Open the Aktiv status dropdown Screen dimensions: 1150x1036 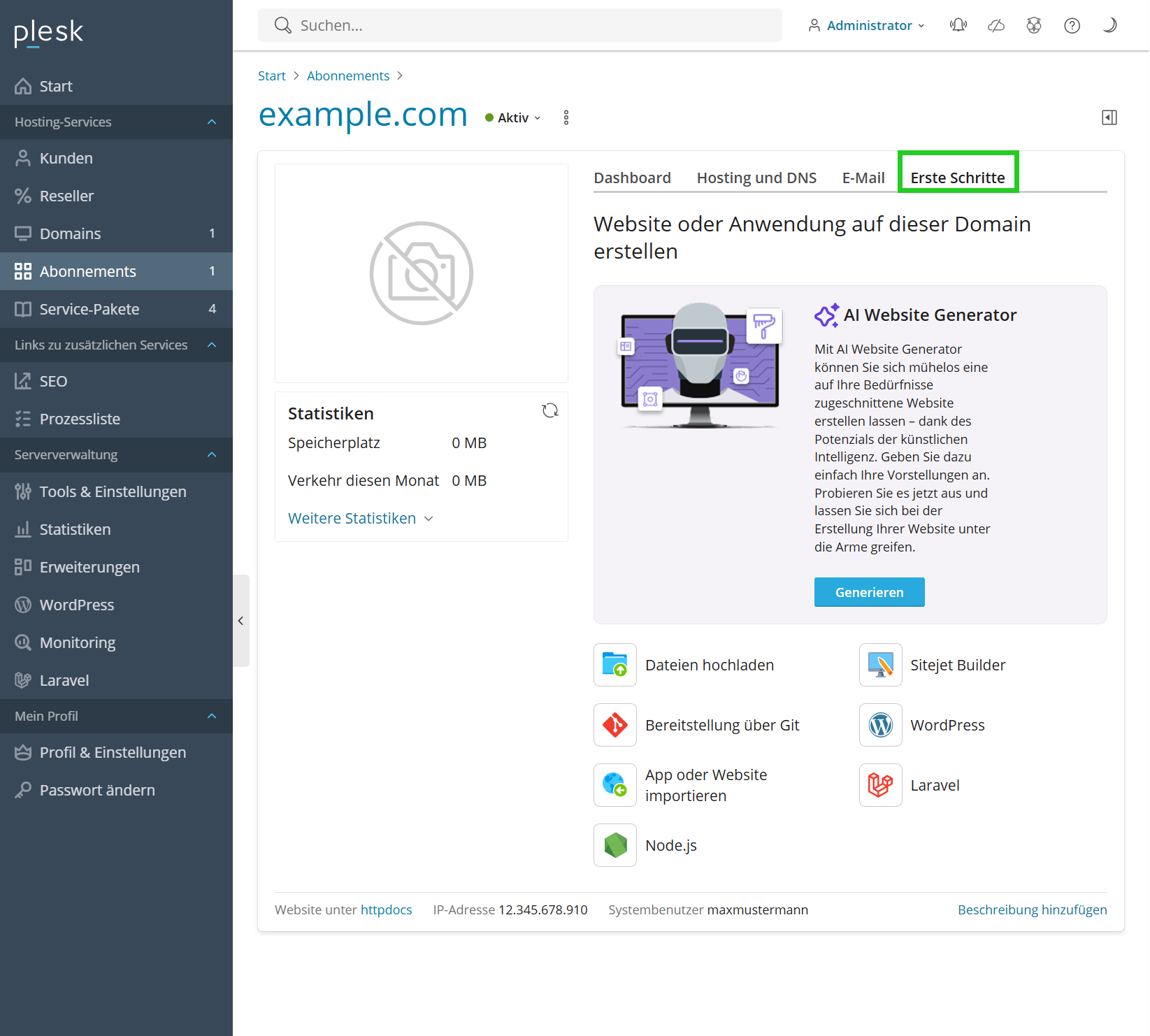[513, 117]
